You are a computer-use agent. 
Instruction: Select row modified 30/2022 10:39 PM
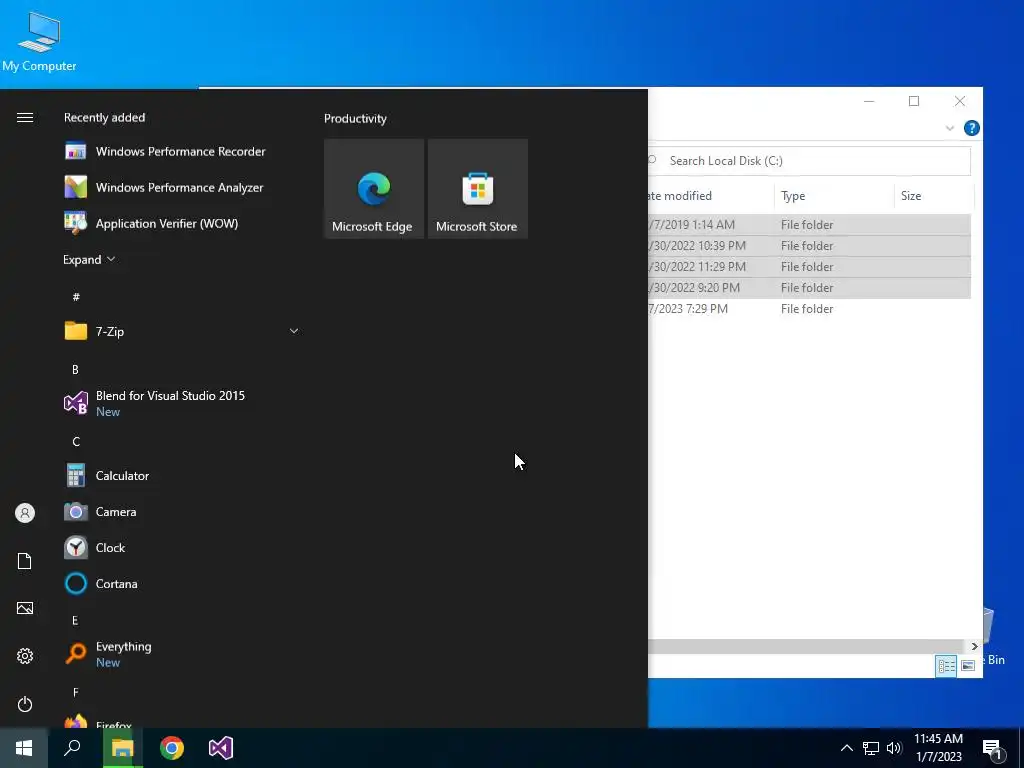tap(809, 246)
